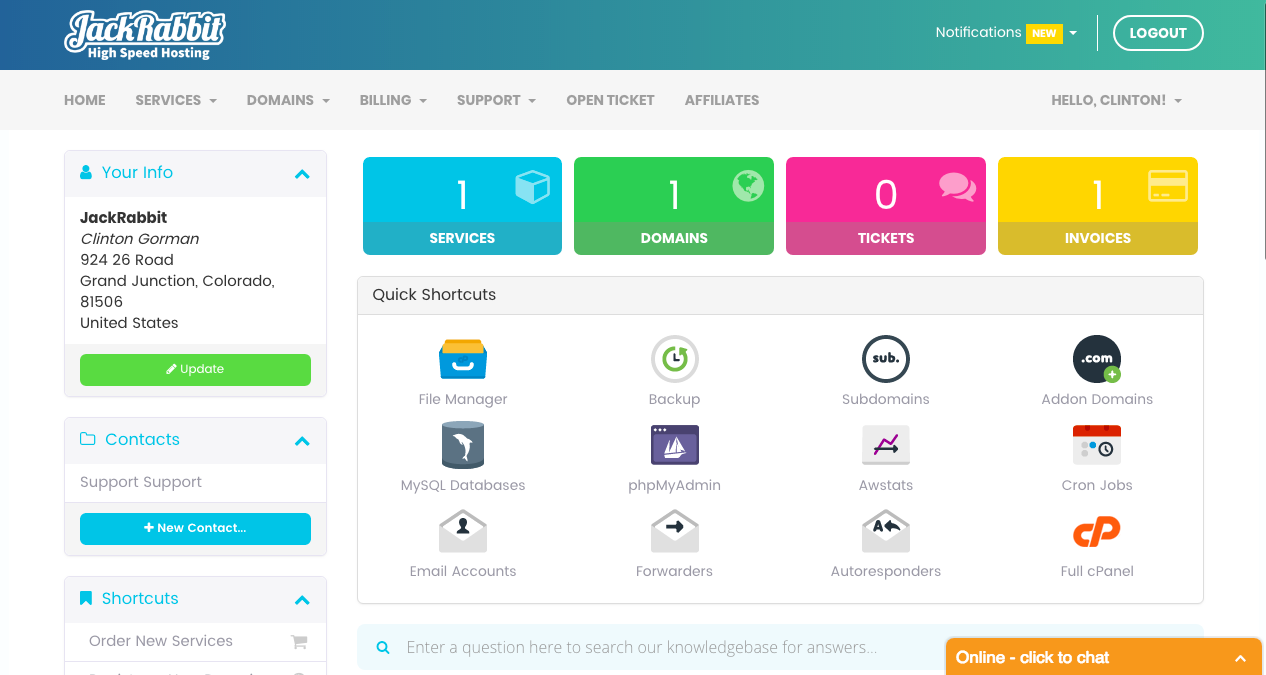Launch phpMyAdmin from its sailboat icon
Screen dimensions: 1266x675
click(x=674, y=445)
